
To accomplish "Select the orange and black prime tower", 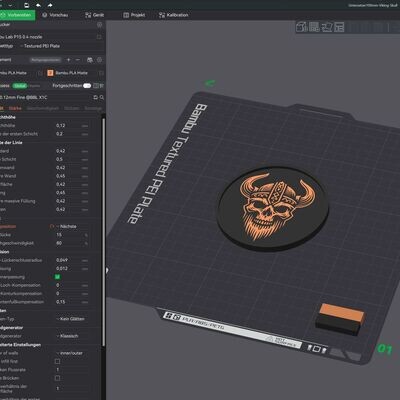I will point(339,319).
